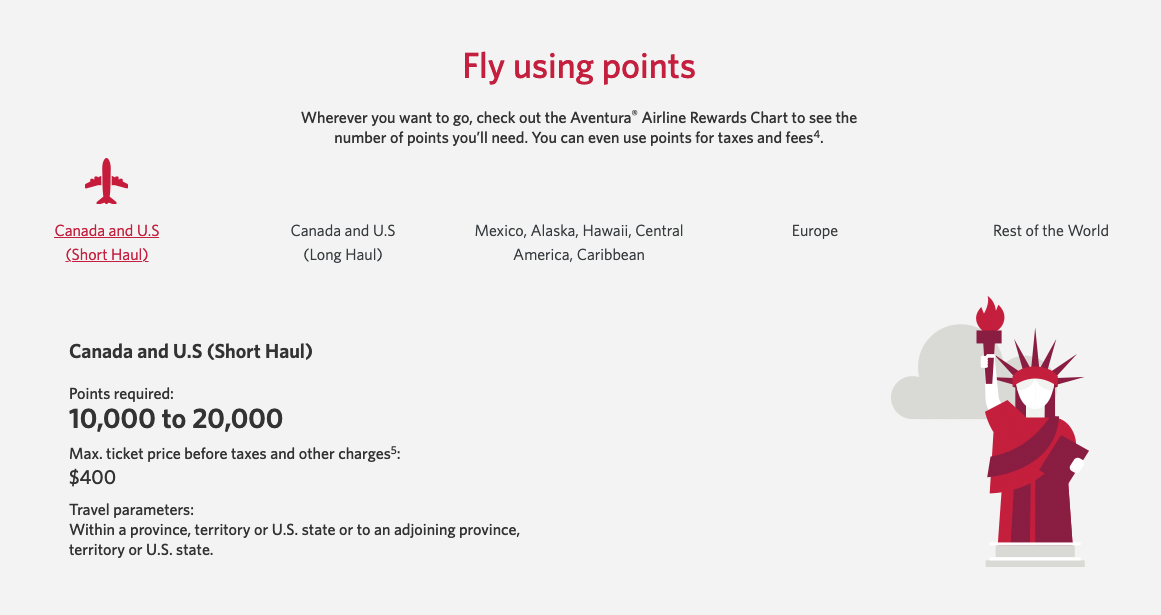Click the Fly using points heading
This screenshot has width=1161, height=615.
point(578,66)
